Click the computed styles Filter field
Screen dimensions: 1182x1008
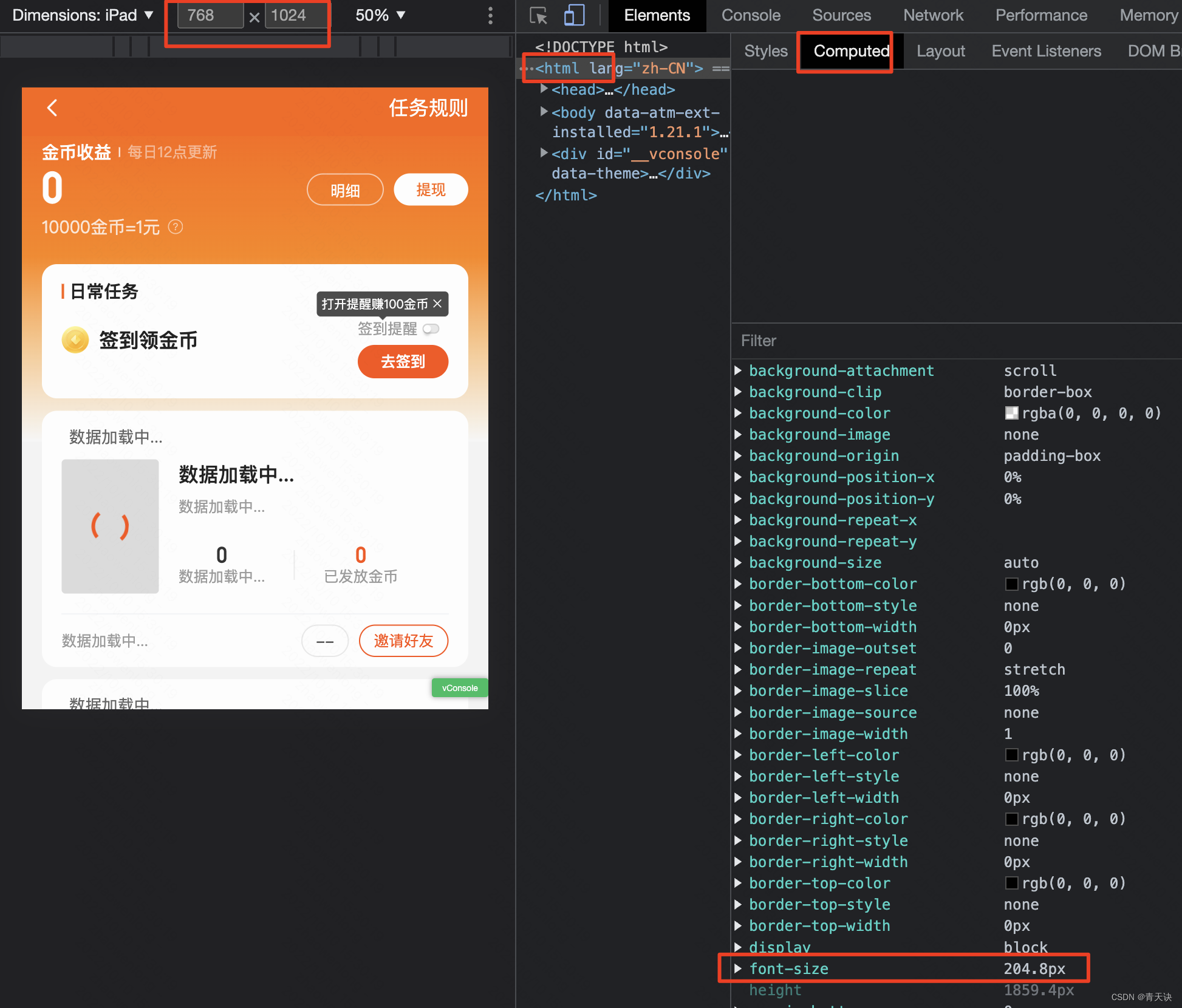tap(850, 341)
